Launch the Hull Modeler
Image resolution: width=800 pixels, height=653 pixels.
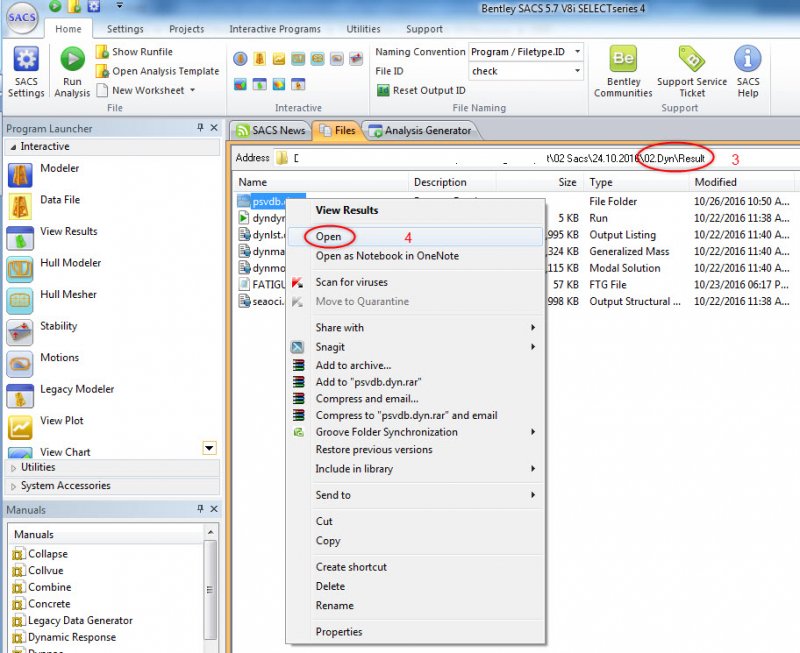pyautogui.click(x=55, y=269)
